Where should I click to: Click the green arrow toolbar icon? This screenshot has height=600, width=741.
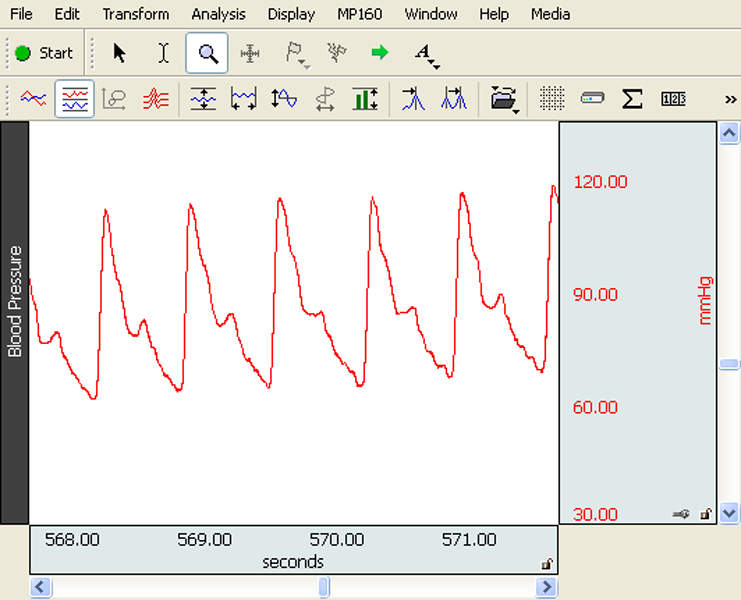[379, 53]
